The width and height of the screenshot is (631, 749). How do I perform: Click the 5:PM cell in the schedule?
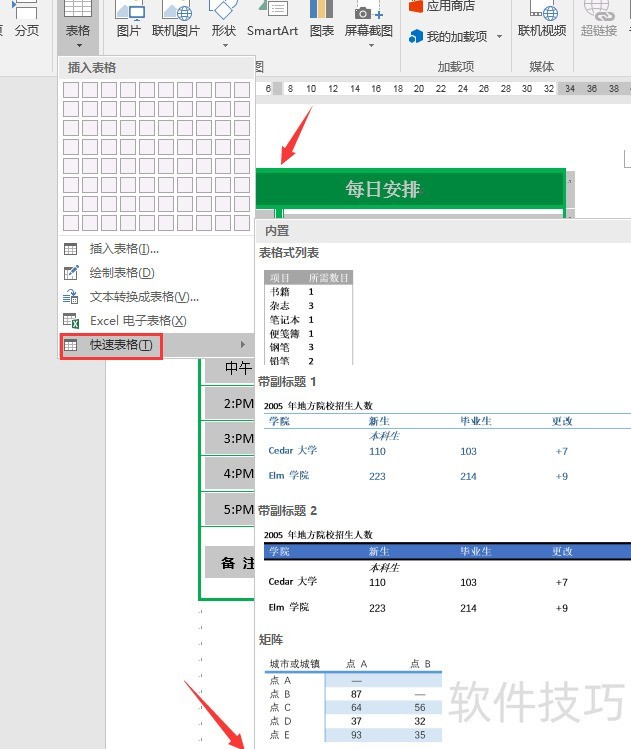point(229,509)
